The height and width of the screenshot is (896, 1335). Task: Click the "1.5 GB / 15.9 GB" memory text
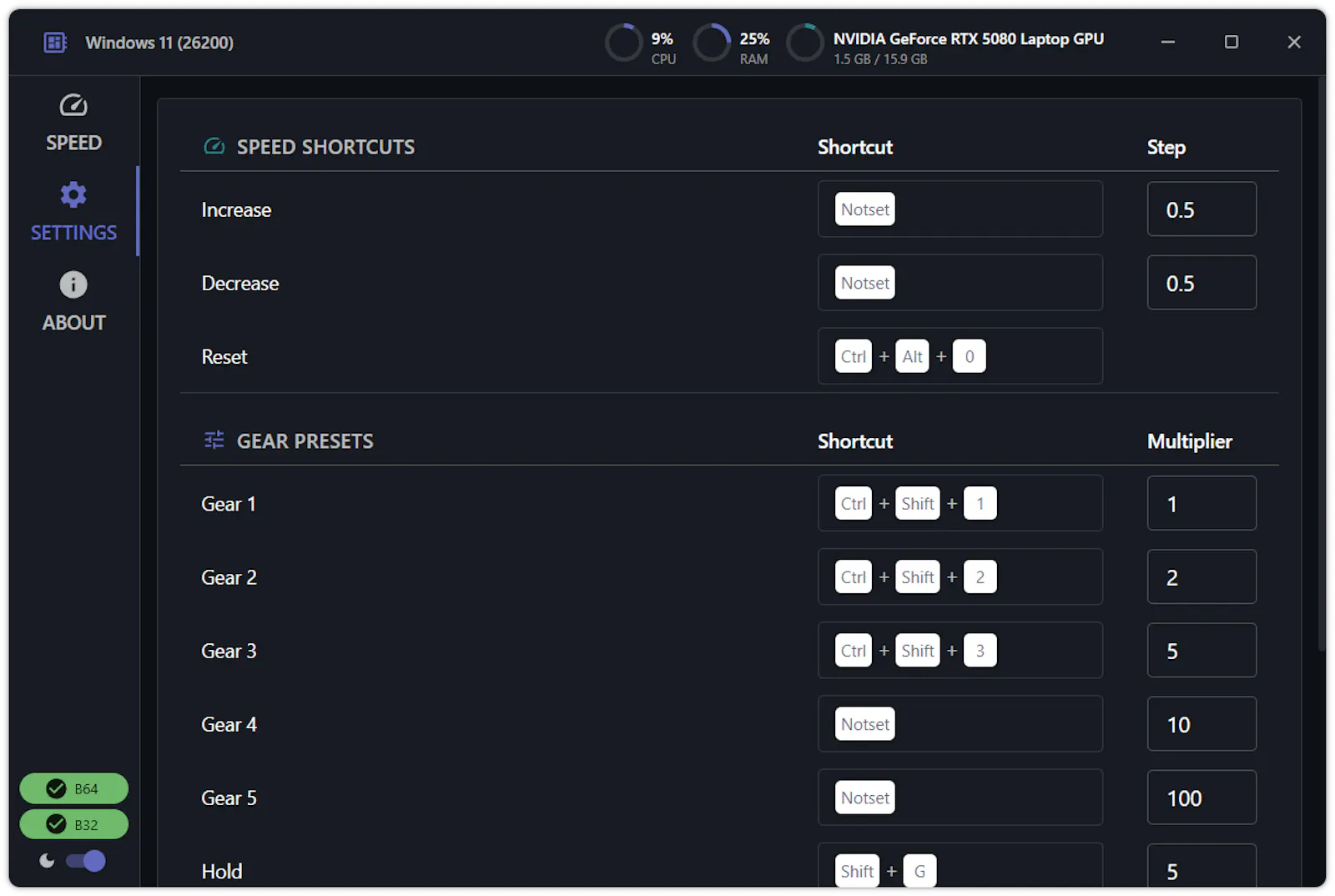pyautogui.click(x=880, y=59)
